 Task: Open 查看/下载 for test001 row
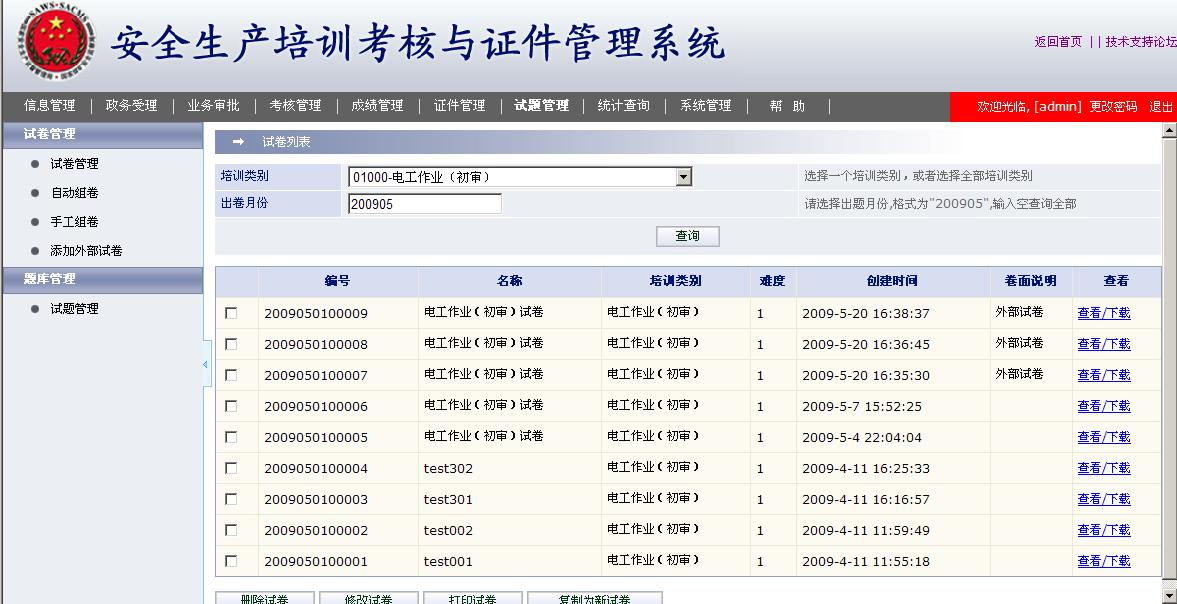tap(1103, 561)
